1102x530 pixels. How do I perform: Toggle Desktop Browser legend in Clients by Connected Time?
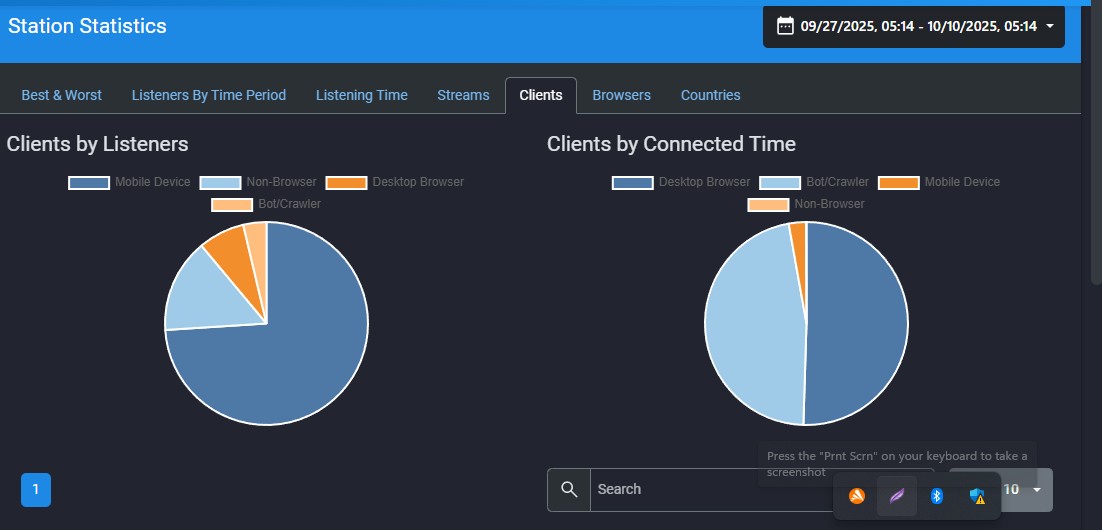[681, 182]
